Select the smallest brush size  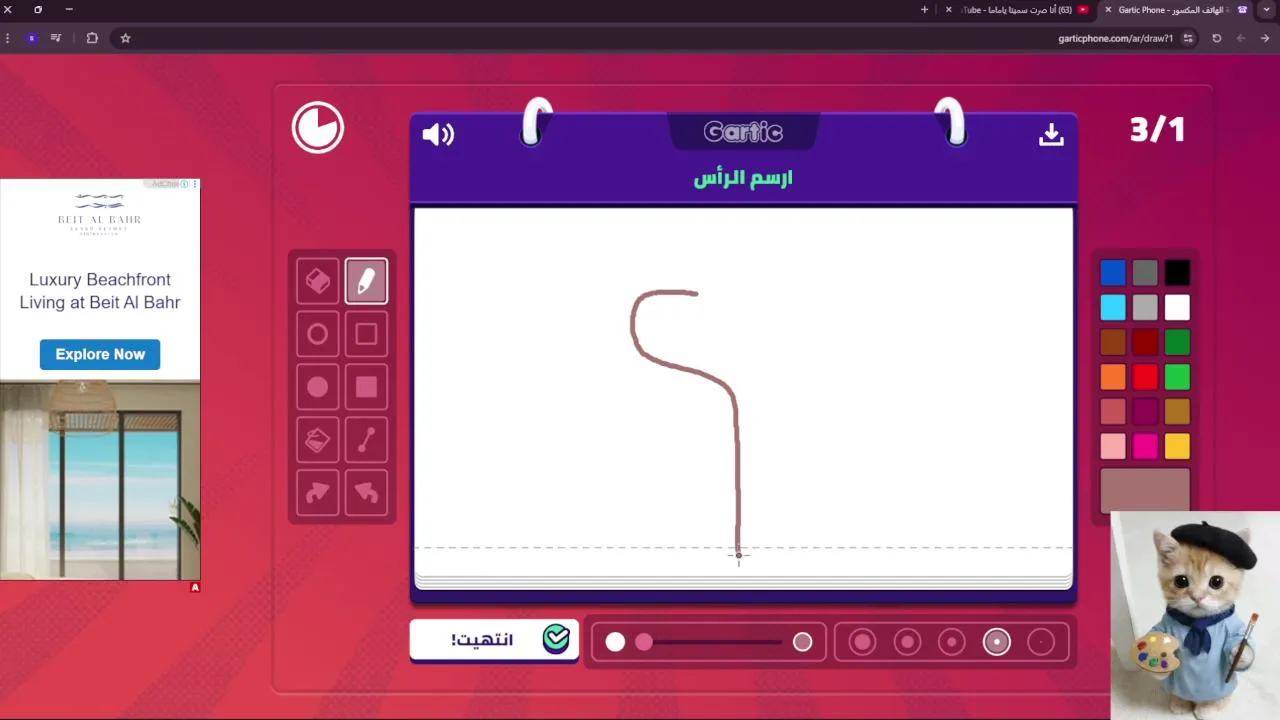point(1041,642)
